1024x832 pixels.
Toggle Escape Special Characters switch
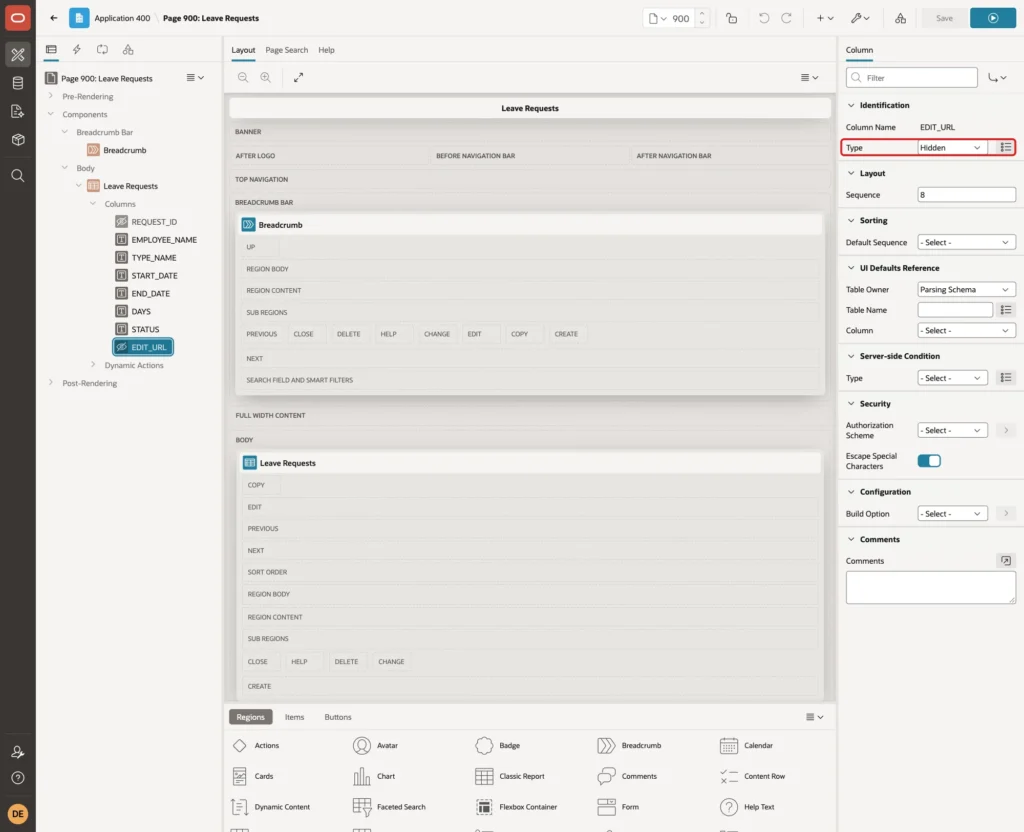point(929,461)
